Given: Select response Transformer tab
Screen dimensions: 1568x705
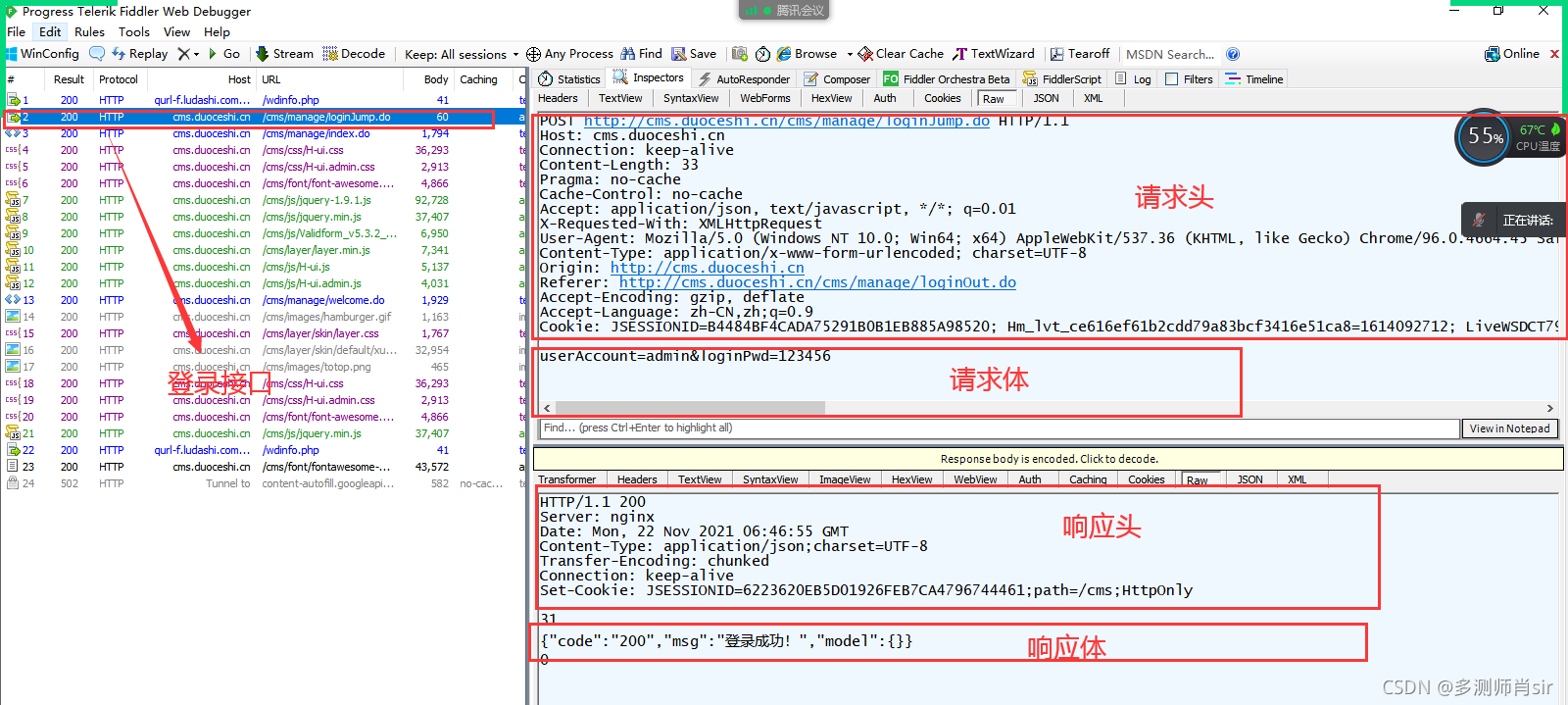Looking at the screenshot, I should pos(566,479).
